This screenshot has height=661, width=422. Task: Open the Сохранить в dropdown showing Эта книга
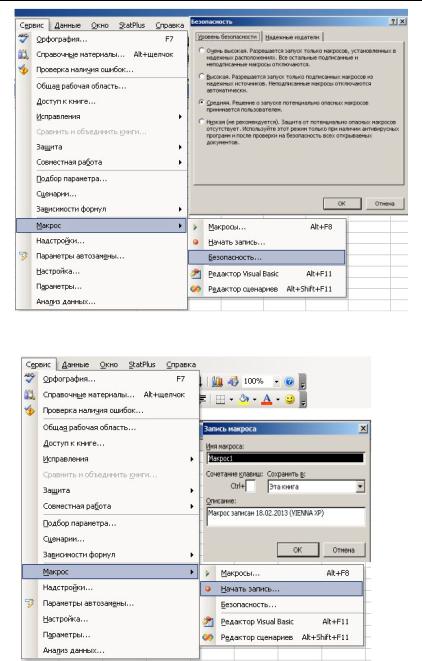(x=360, y=486)
